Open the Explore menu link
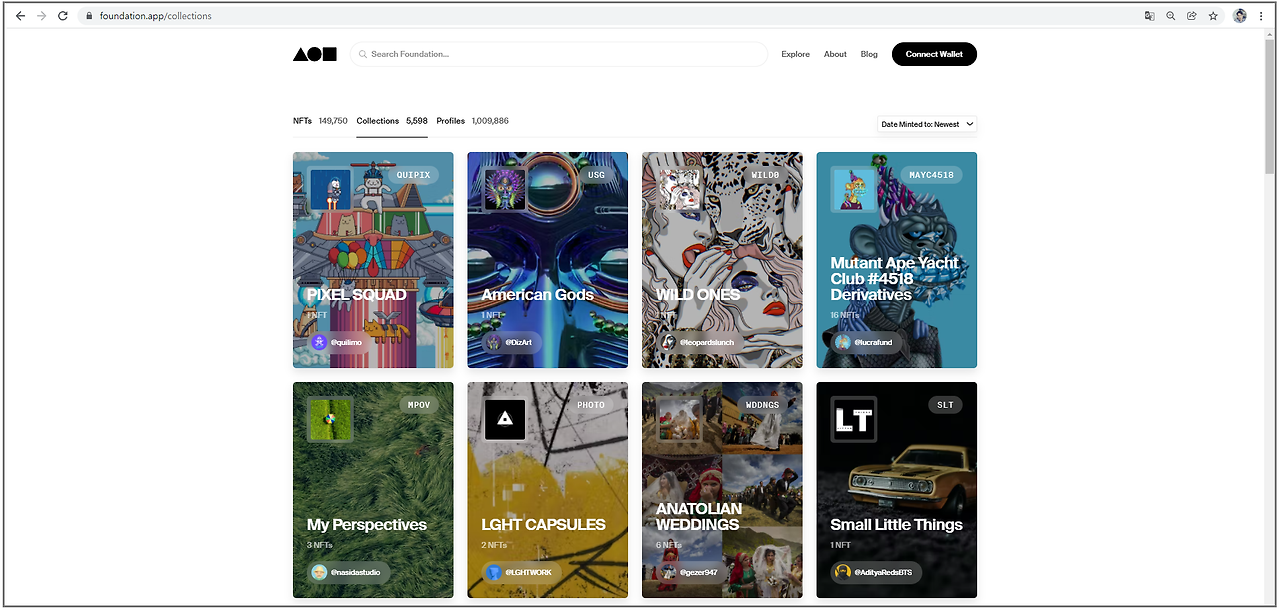Screen dimensions: 1280x612 point(795,54)
